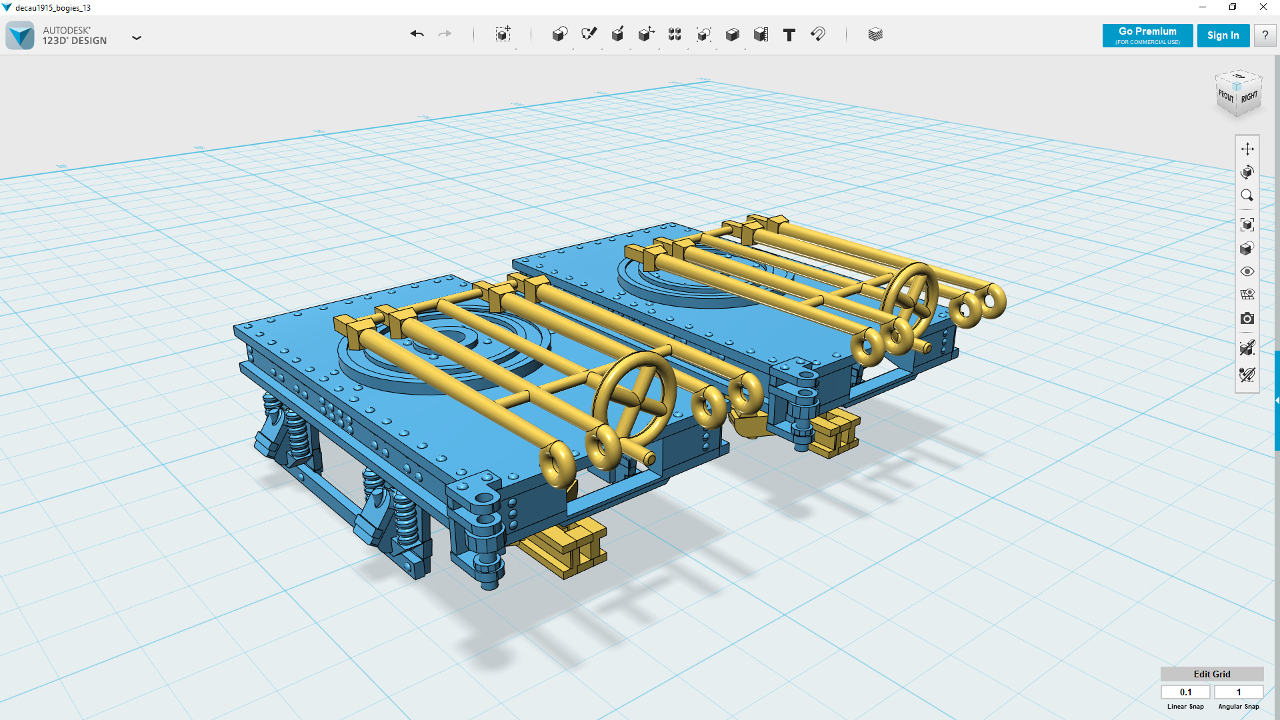Screen dimensions: 1280x720
Task: Open the Linear Snap value dropdown
Action: coord(1187,692)
